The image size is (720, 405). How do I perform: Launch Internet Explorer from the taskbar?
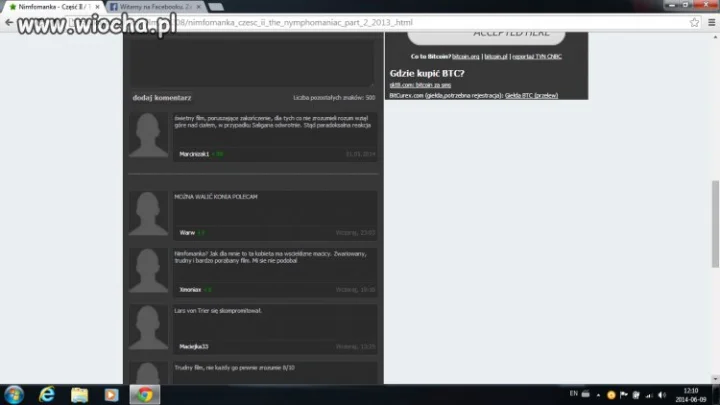(x=47, y=395)
